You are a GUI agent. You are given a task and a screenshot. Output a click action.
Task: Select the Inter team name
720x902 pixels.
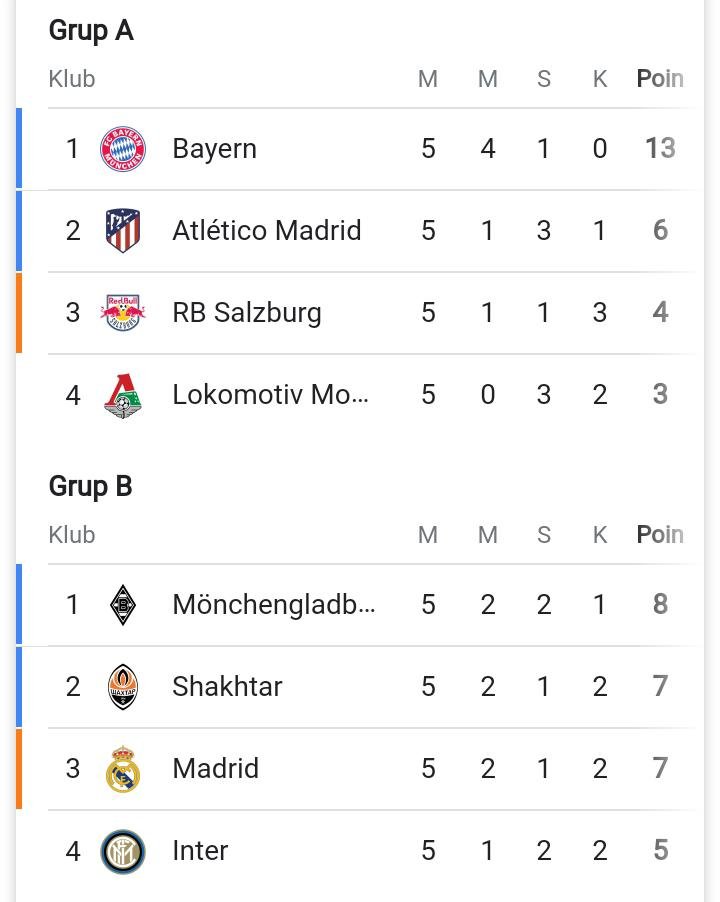(200, 851)
